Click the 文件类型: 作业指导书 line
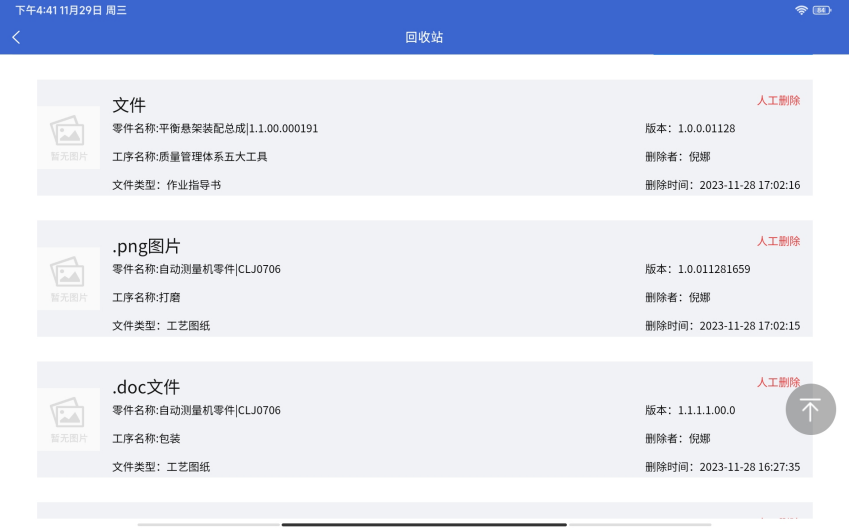Viewport: 849px width, 531px height. point(167,185)
